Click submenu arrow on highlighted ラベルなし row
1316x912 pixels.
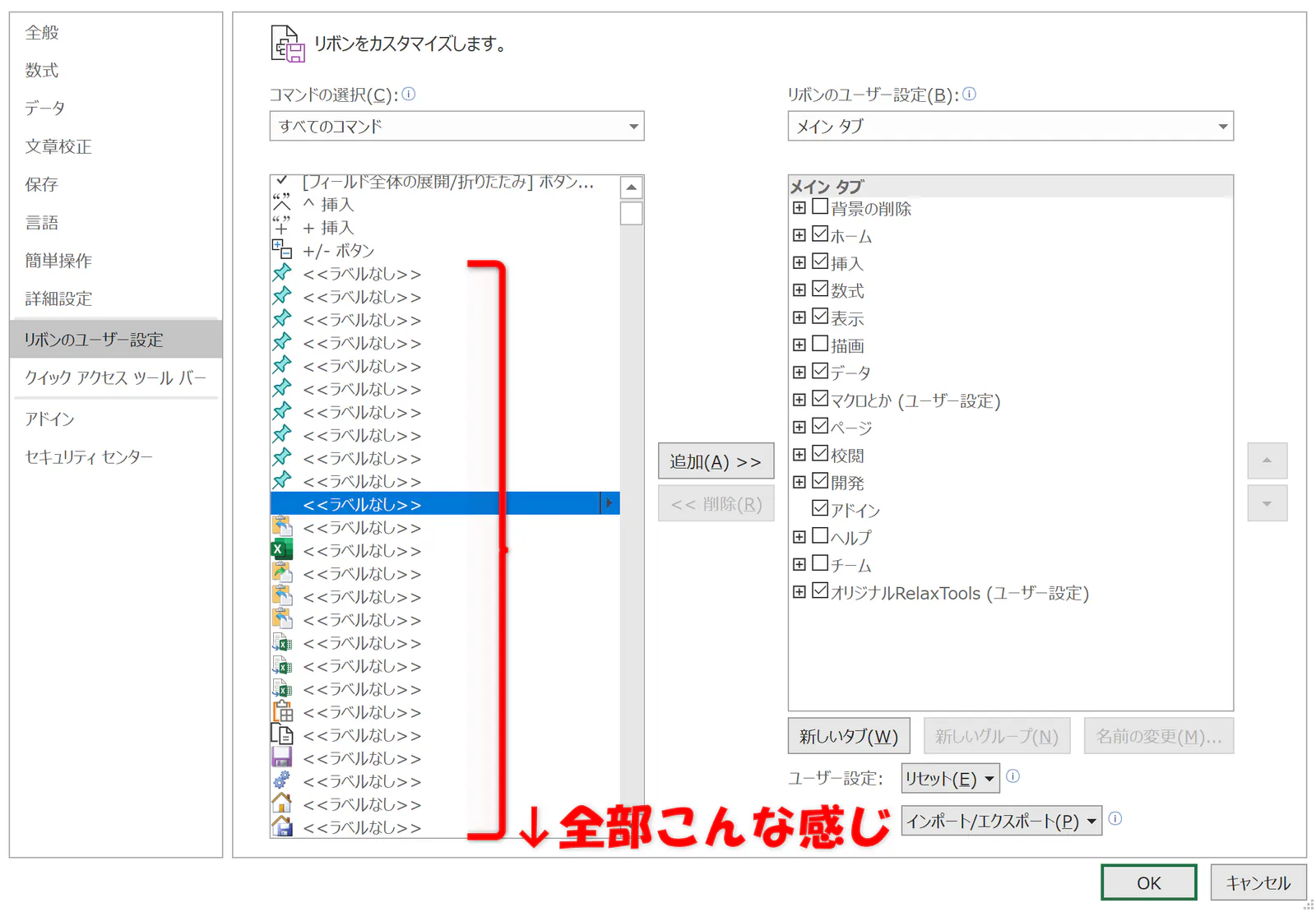[609, 503]
